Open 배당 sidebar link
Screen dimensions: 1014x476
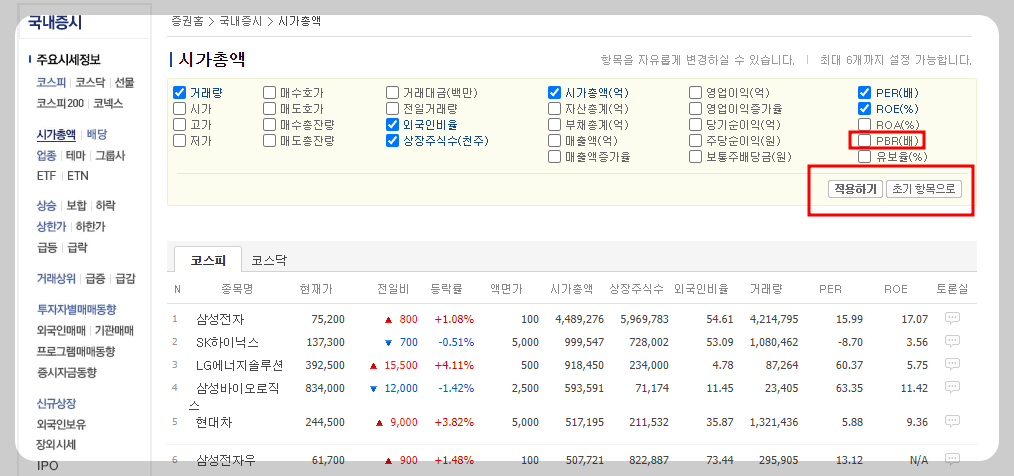(x=96, y=135)
